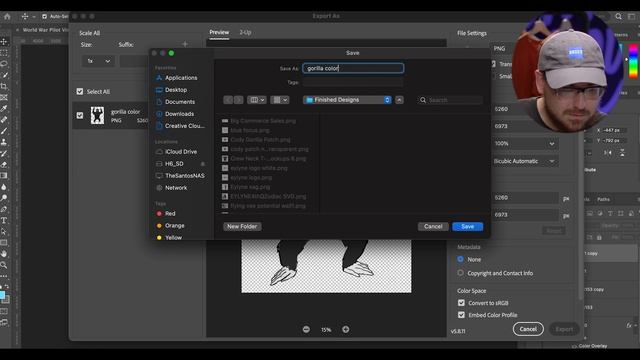The image size is (640, 360).
Task: Open Network location in sidebar
Action: pos(176,188)
